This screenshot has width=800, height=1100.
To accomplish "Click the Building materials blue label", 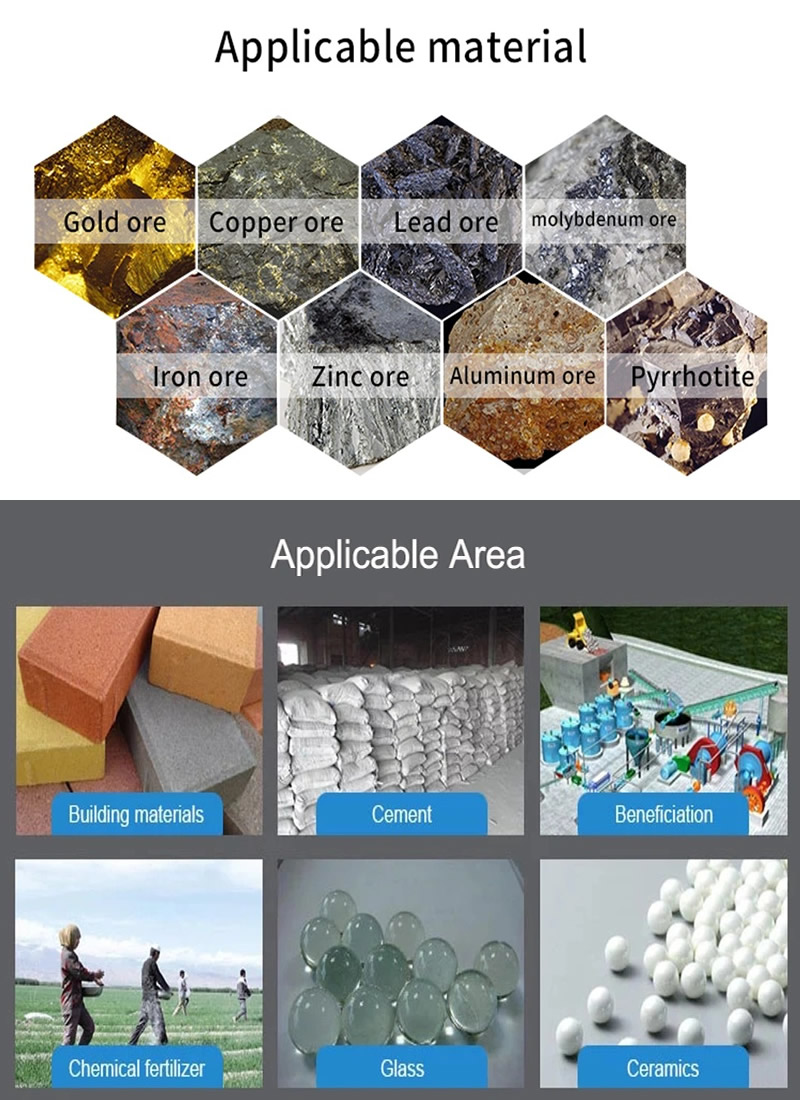I will [x=137, y=814].
